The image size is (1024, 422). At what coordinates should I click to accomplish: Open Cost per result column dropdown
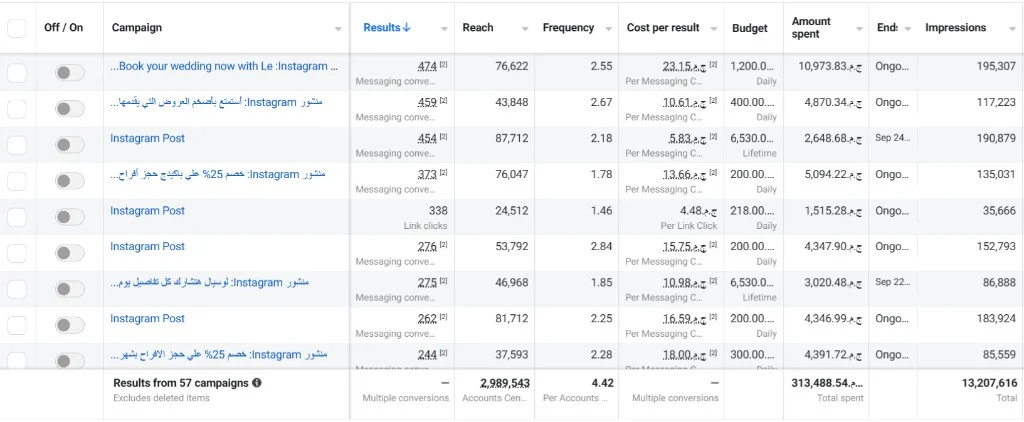pos(714,29)
